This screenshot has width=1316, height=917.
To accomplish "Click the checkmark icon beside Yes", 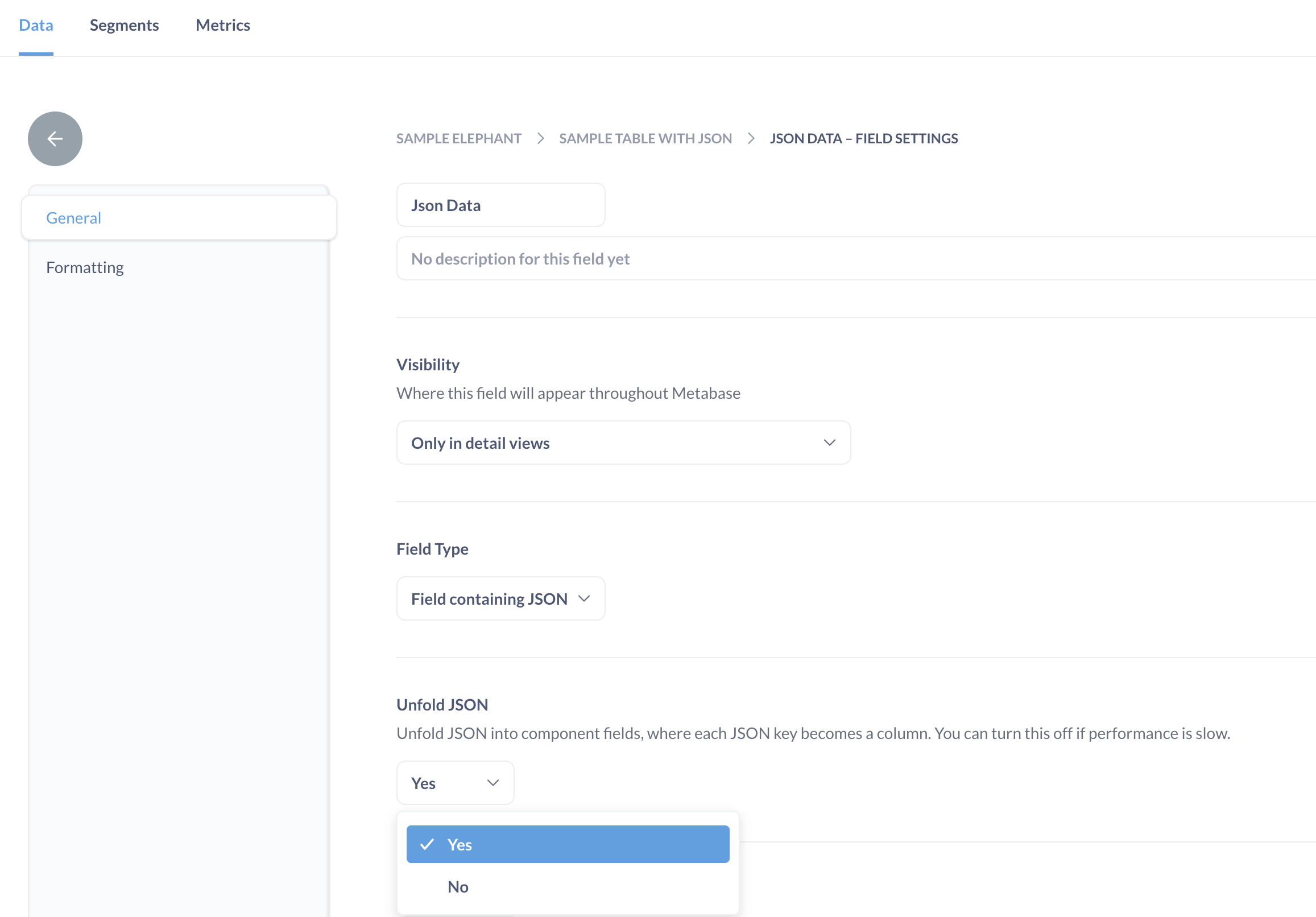I will [x=427, y=844].
